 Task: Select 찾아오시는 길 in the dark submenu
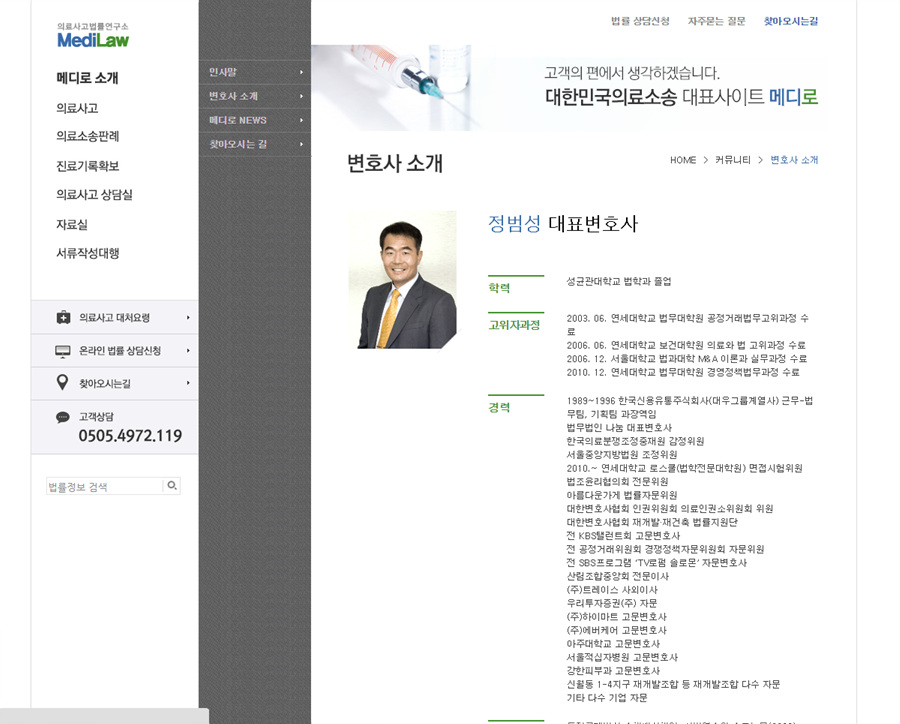coord(238,144)
